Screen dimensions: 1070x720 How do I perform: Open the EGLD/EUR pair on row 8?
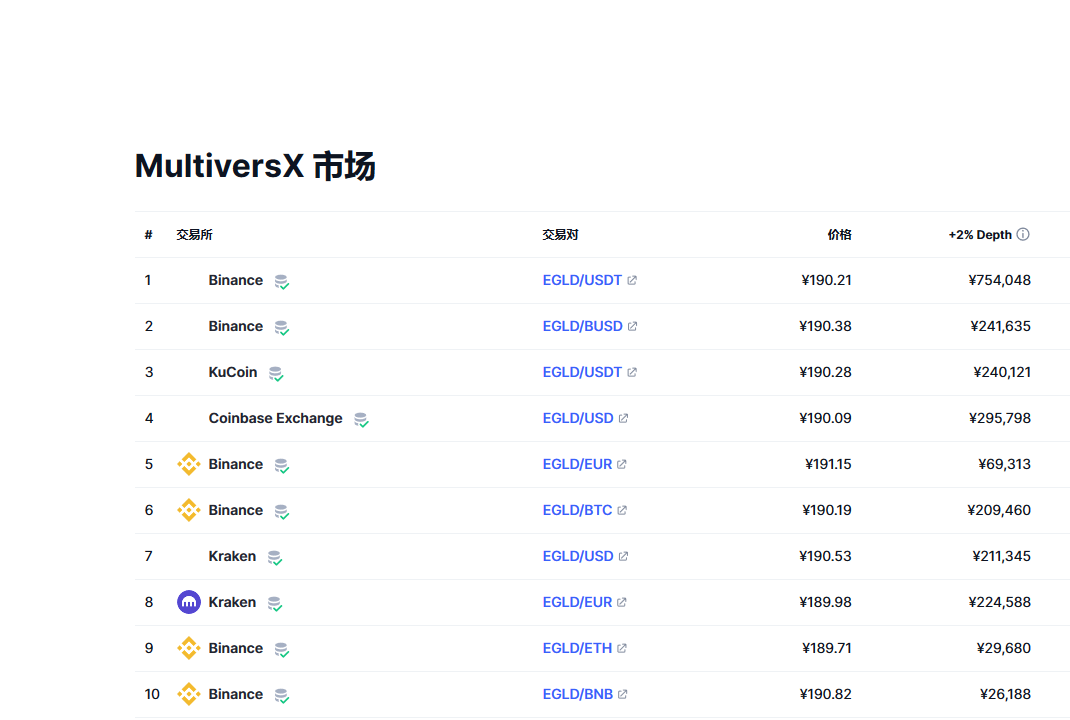click(577, 602)
